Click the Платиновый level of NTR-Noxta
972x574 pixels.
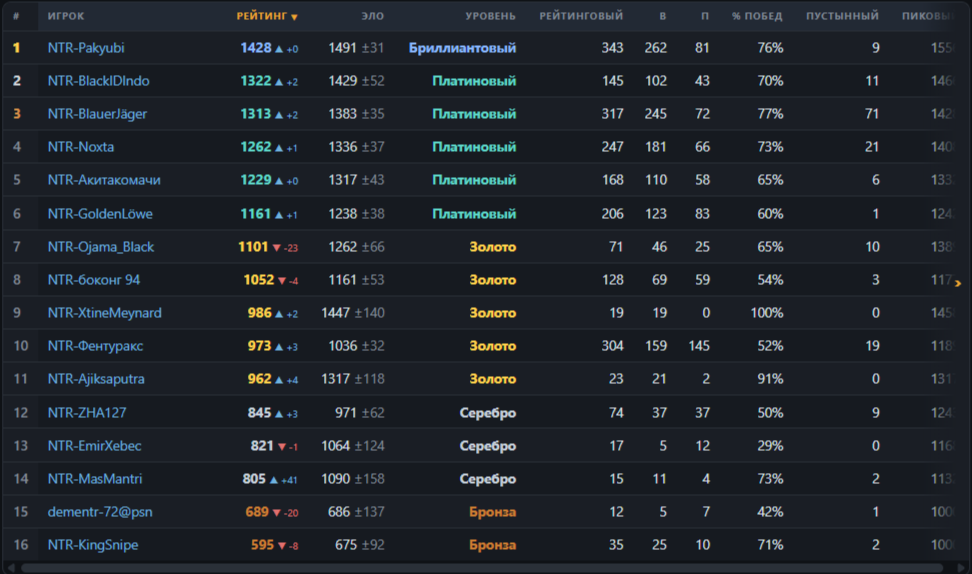coord(474,147)
